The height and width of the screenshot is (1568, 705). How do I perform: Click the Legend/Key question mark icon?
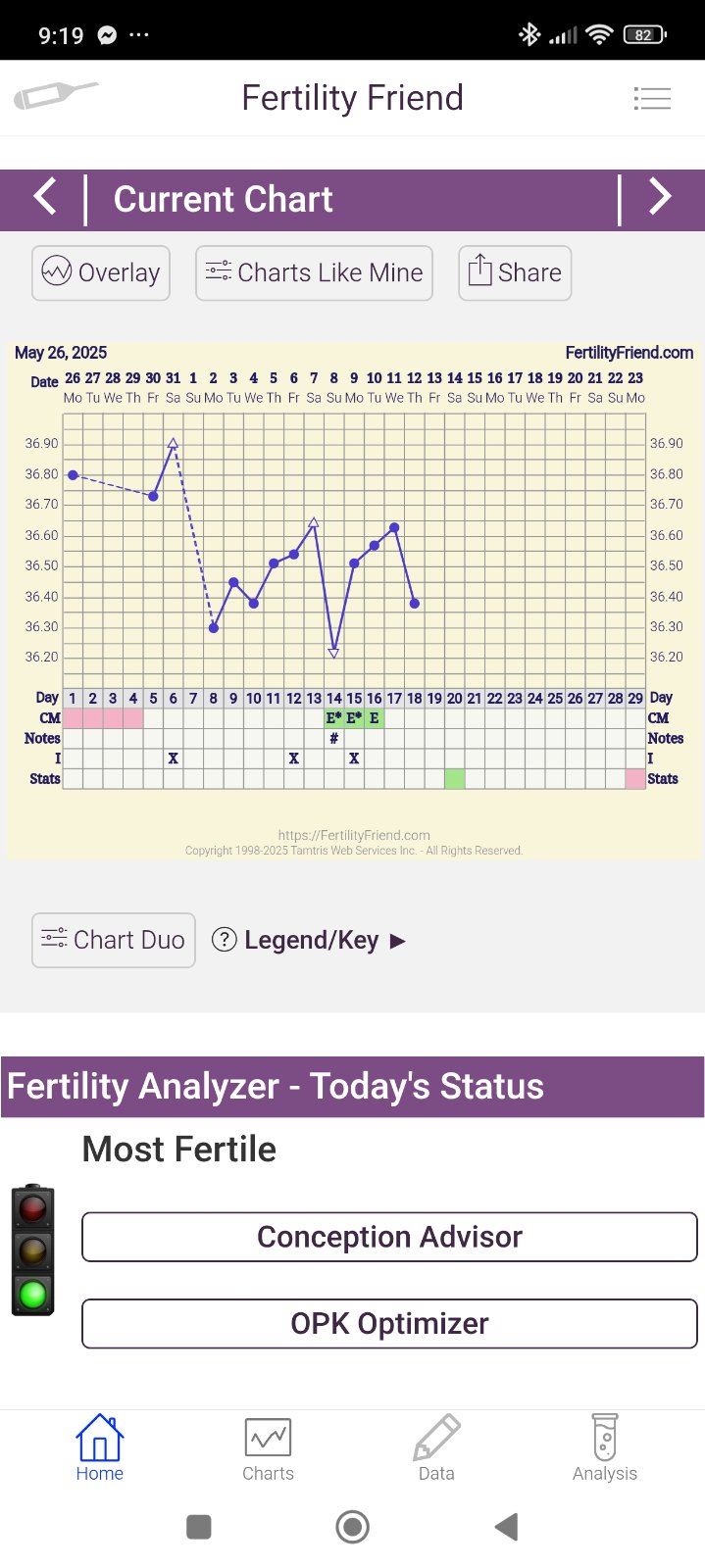[x=225, y=940]
